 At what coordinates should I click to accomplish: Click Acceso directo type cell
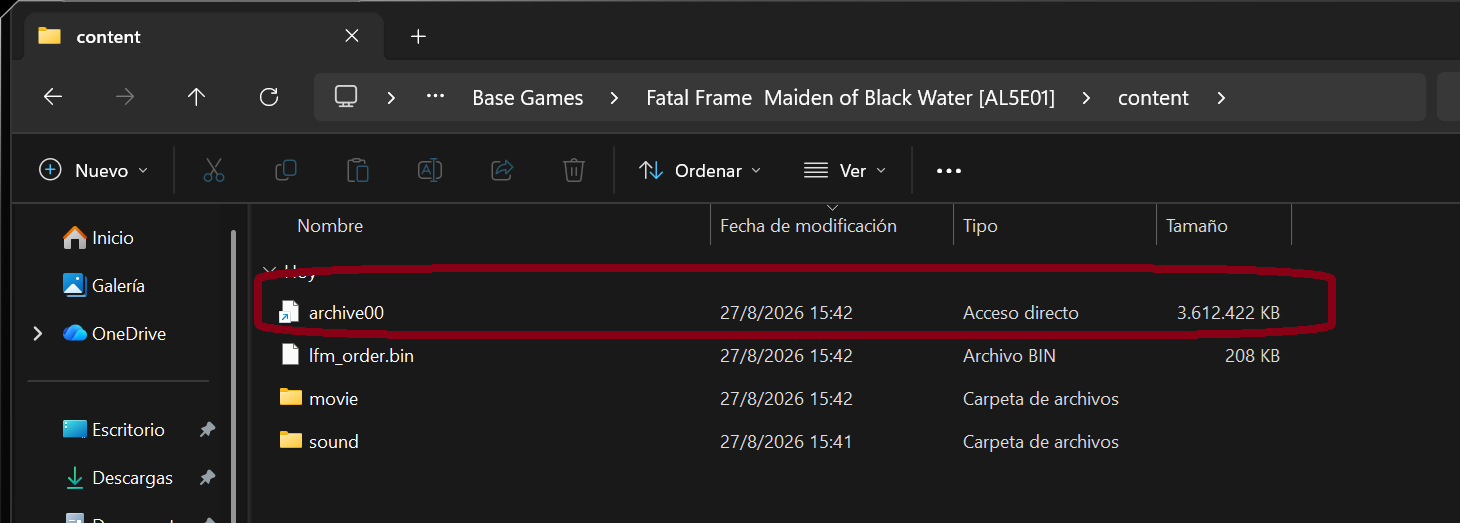pos(1021,313)
